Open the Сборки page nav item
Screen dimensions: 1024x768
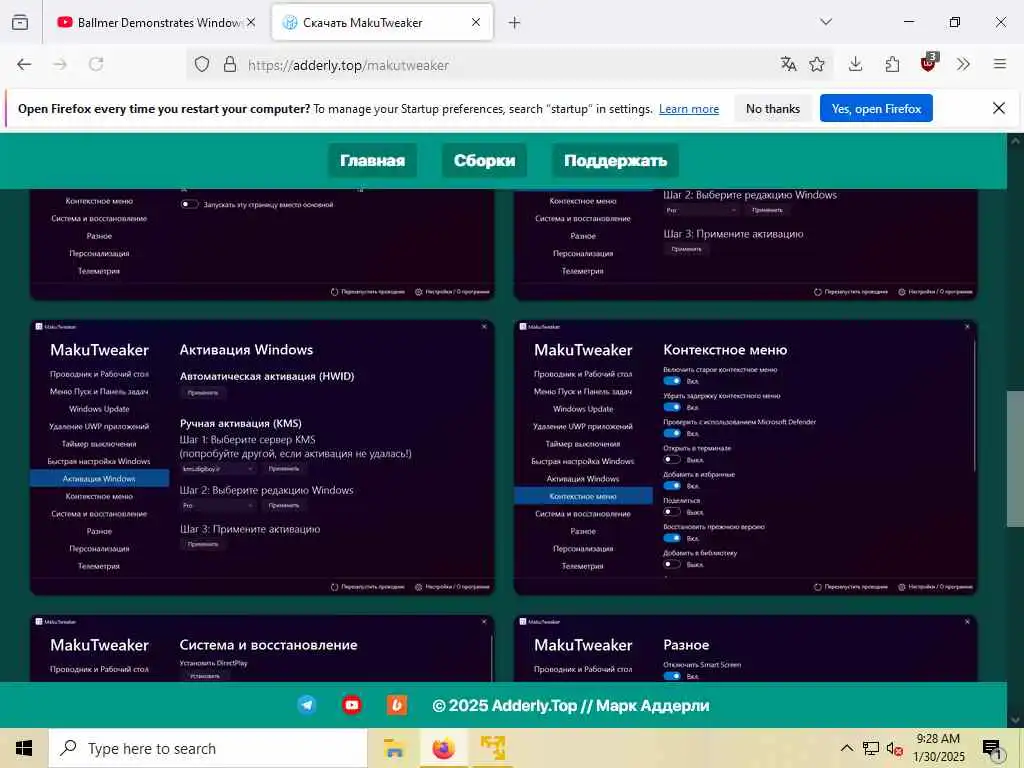point(485,161)
